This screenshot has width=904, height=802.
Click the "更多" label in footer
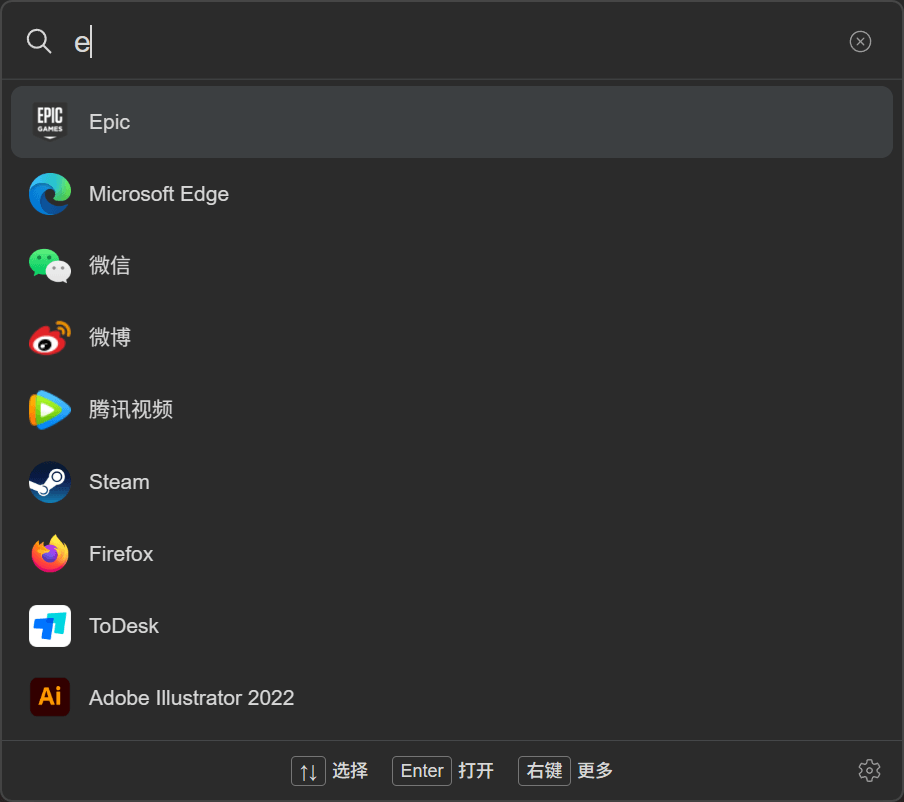pos(595,771)
